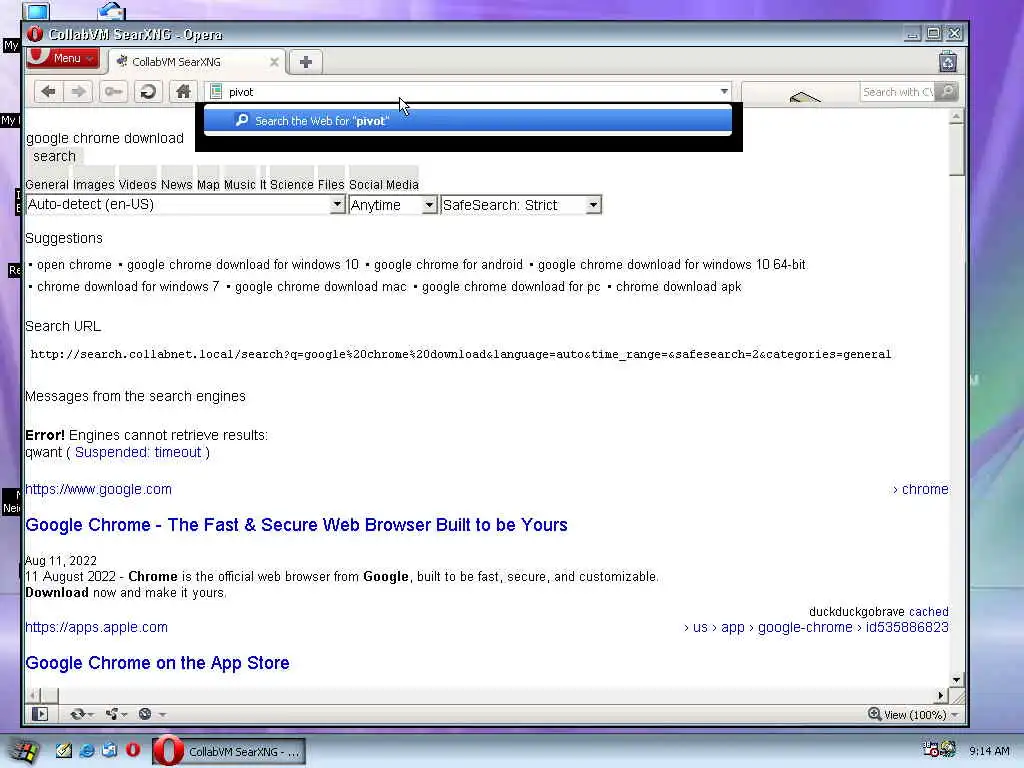Click the password wand key icon

click(x=114, y=91)
